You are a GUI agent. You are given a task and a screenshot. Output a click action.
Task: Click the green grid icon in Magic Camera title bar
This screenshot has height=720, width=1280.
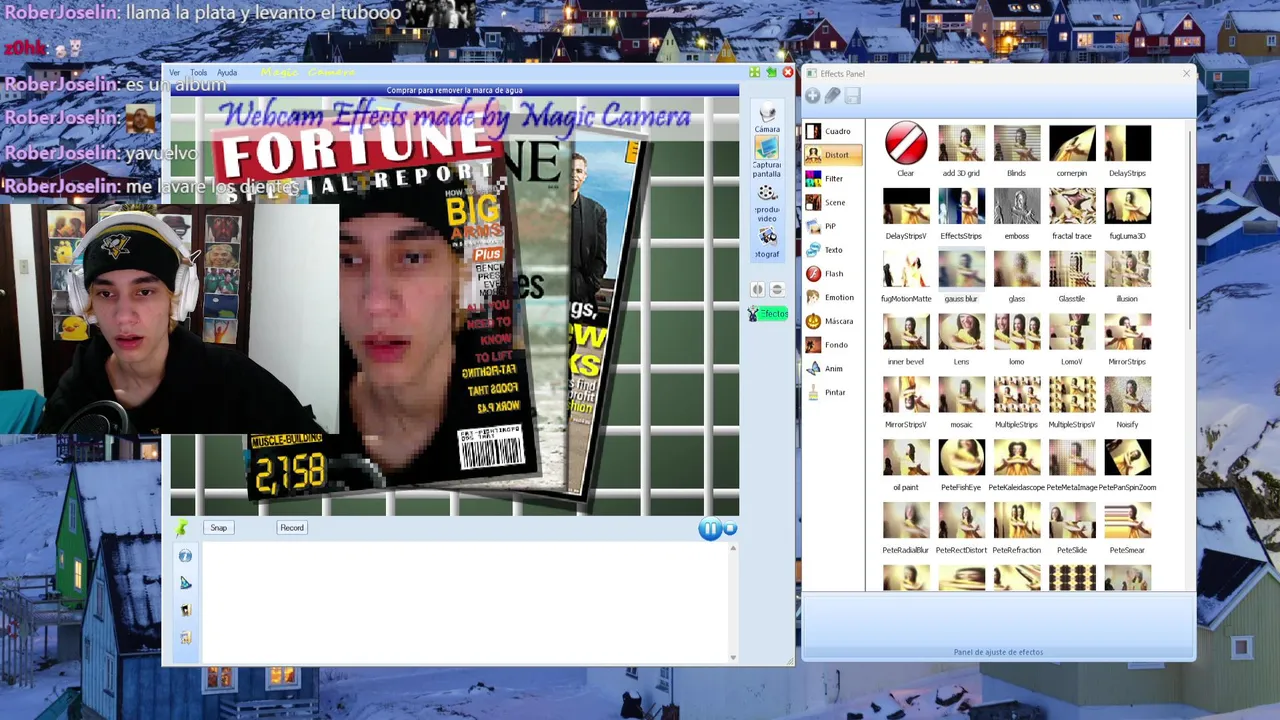pos(755,73)
